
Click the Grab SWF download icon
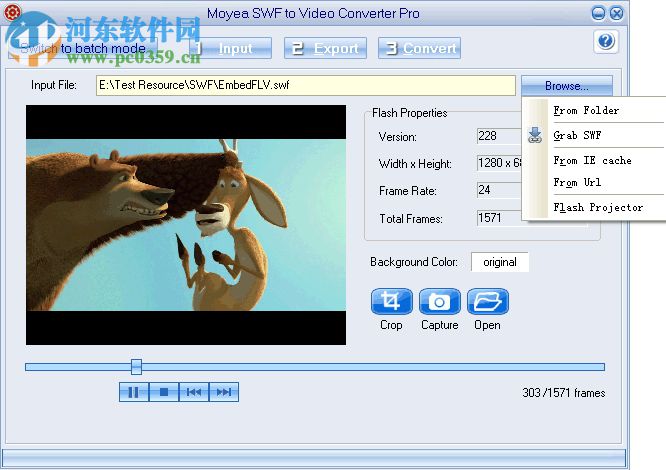coord(535,135)
